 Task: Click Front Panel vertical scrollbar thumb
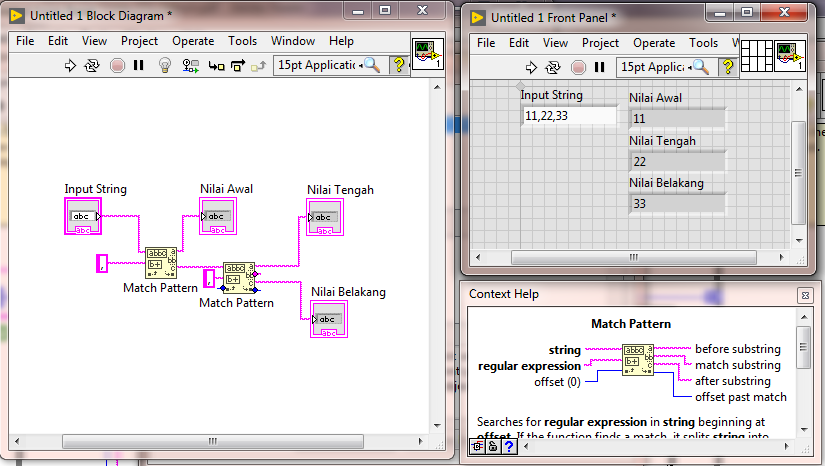click(x=798, y=173)
